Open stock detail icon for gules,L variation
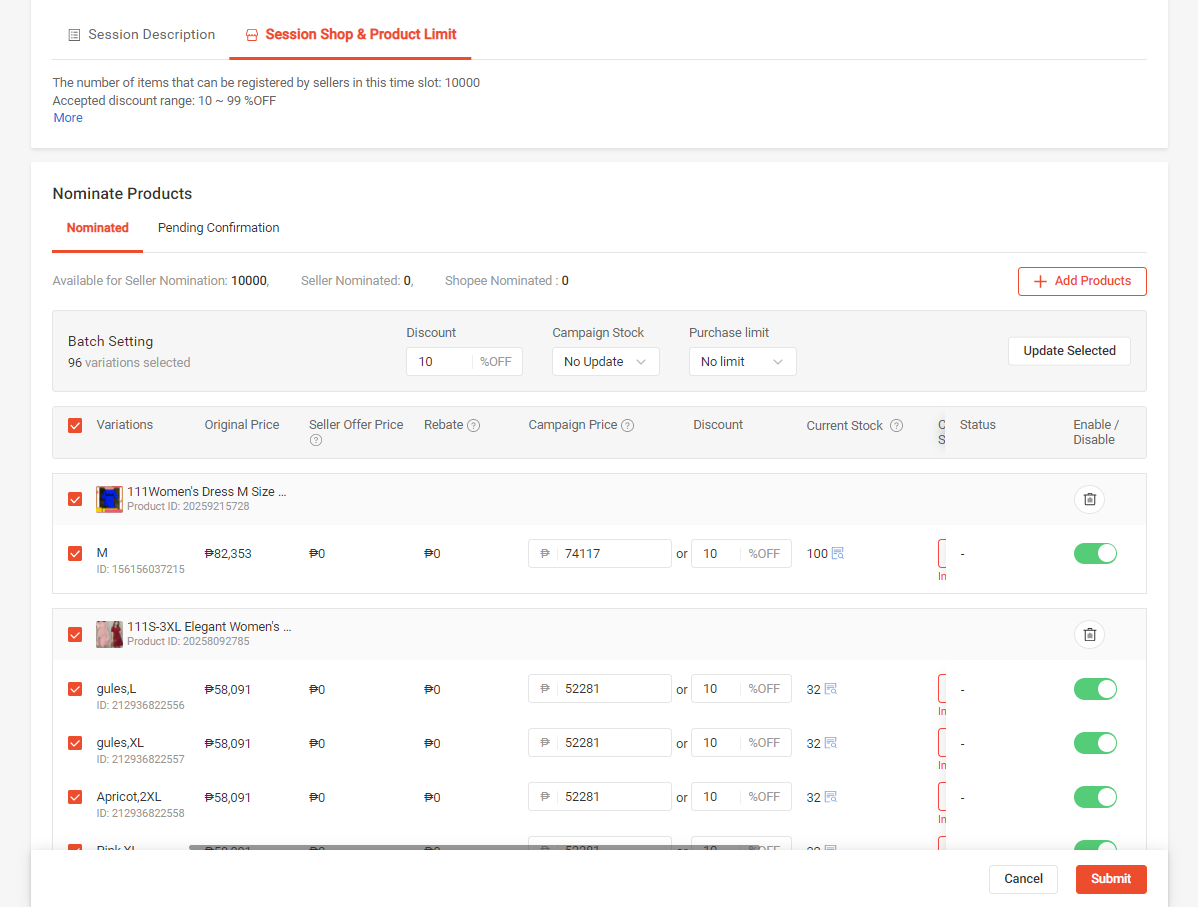This screenshot has height=907, width=1198. pyautogui.click(x=830, y=689)
